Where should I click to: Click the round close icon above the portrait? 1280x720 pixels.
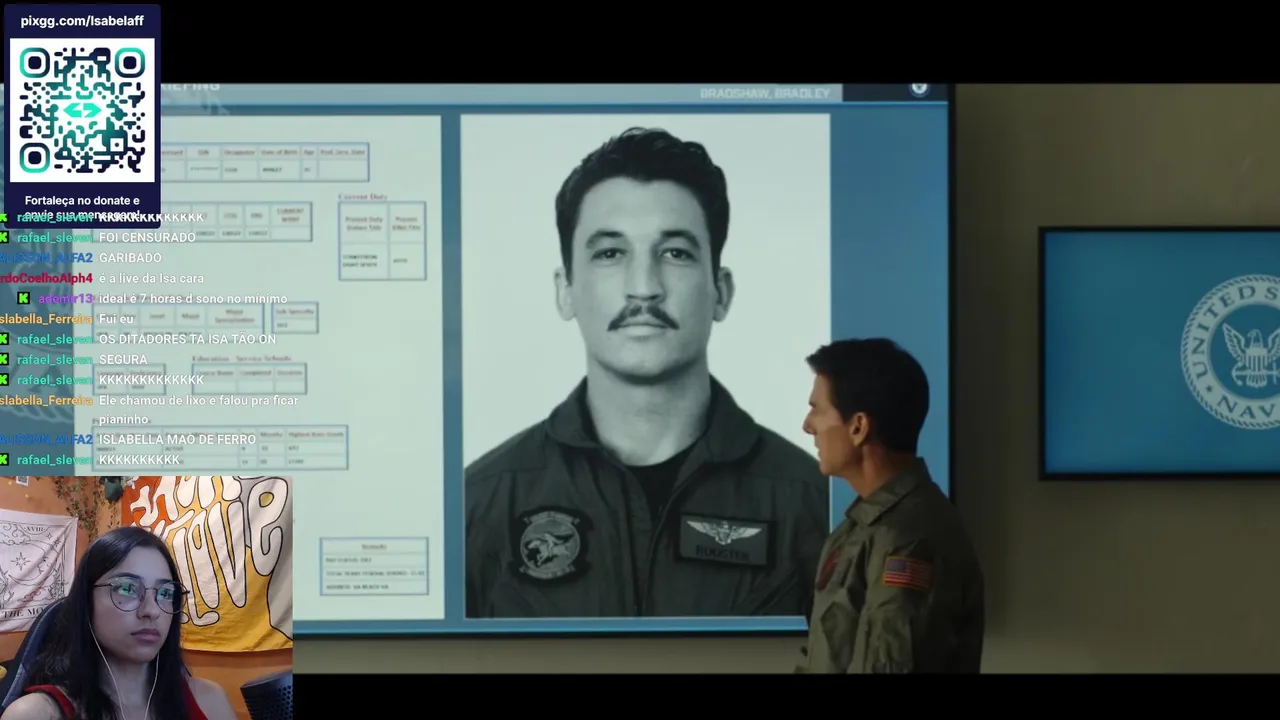coord(919,89)
